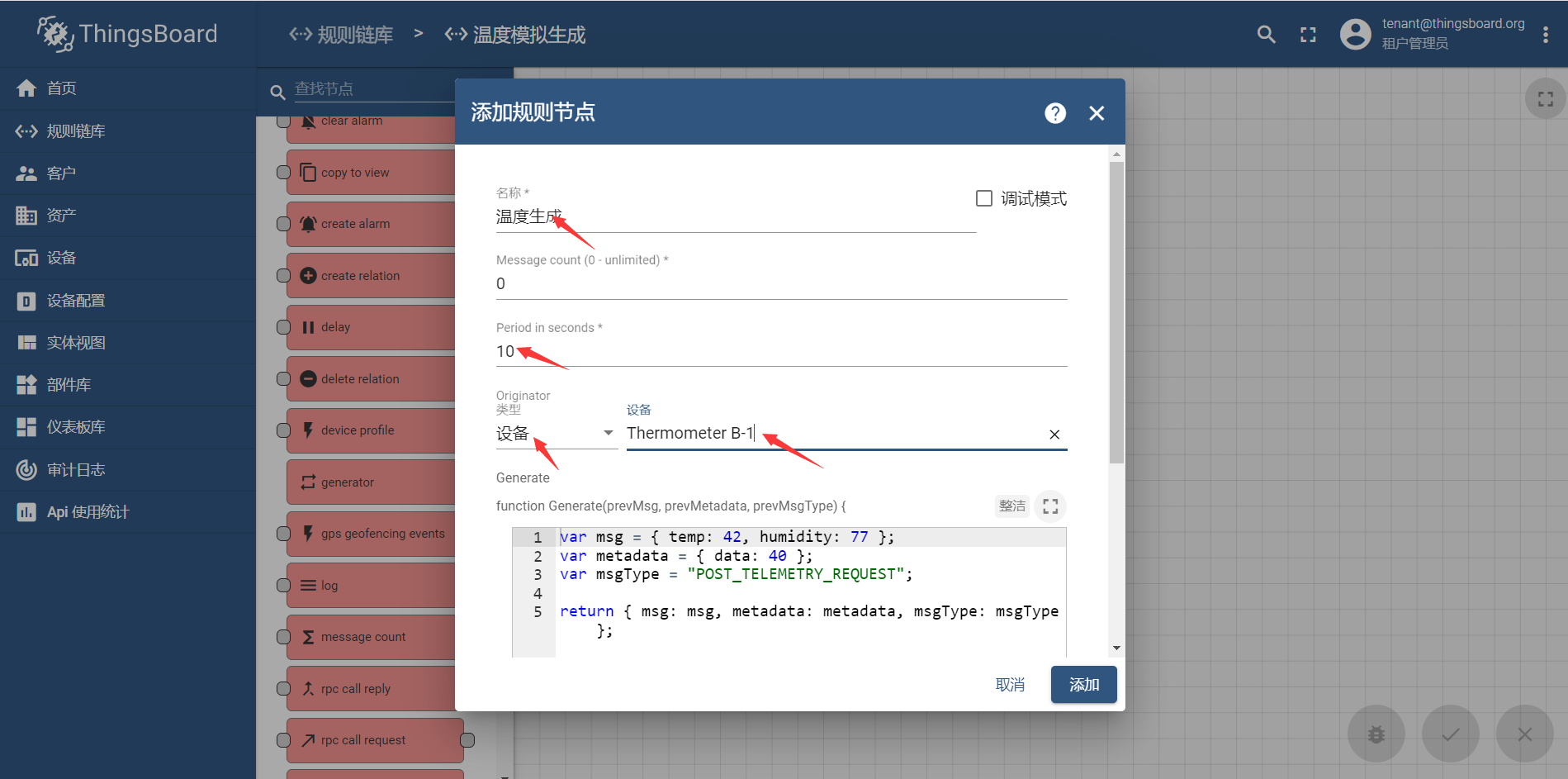Expand the Generate script editor to fullscreen
Image resolution: width=1568 pixels, height=779 pixels.
[1049, 506]
